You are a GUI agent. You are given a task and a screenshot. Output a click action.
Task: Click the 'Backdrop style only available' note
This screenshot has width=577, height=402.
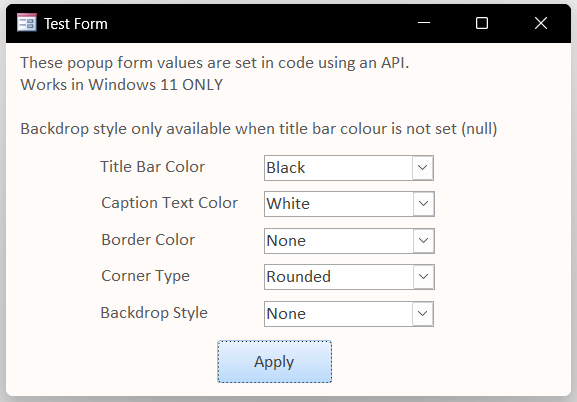coord(259,129)
